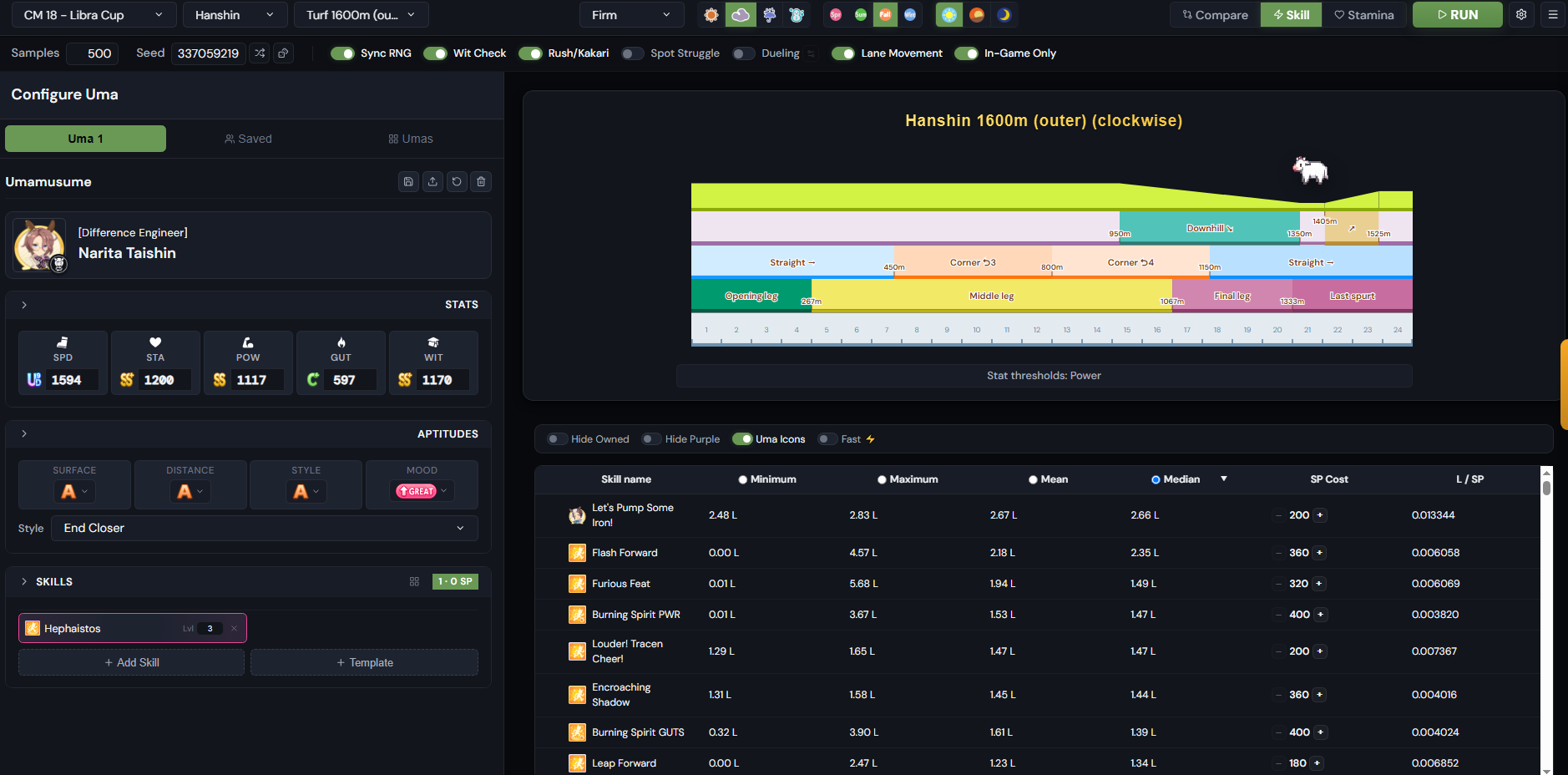Export the Umamusume with upload icon
1568x775 pixels.
tap(432, 181)
